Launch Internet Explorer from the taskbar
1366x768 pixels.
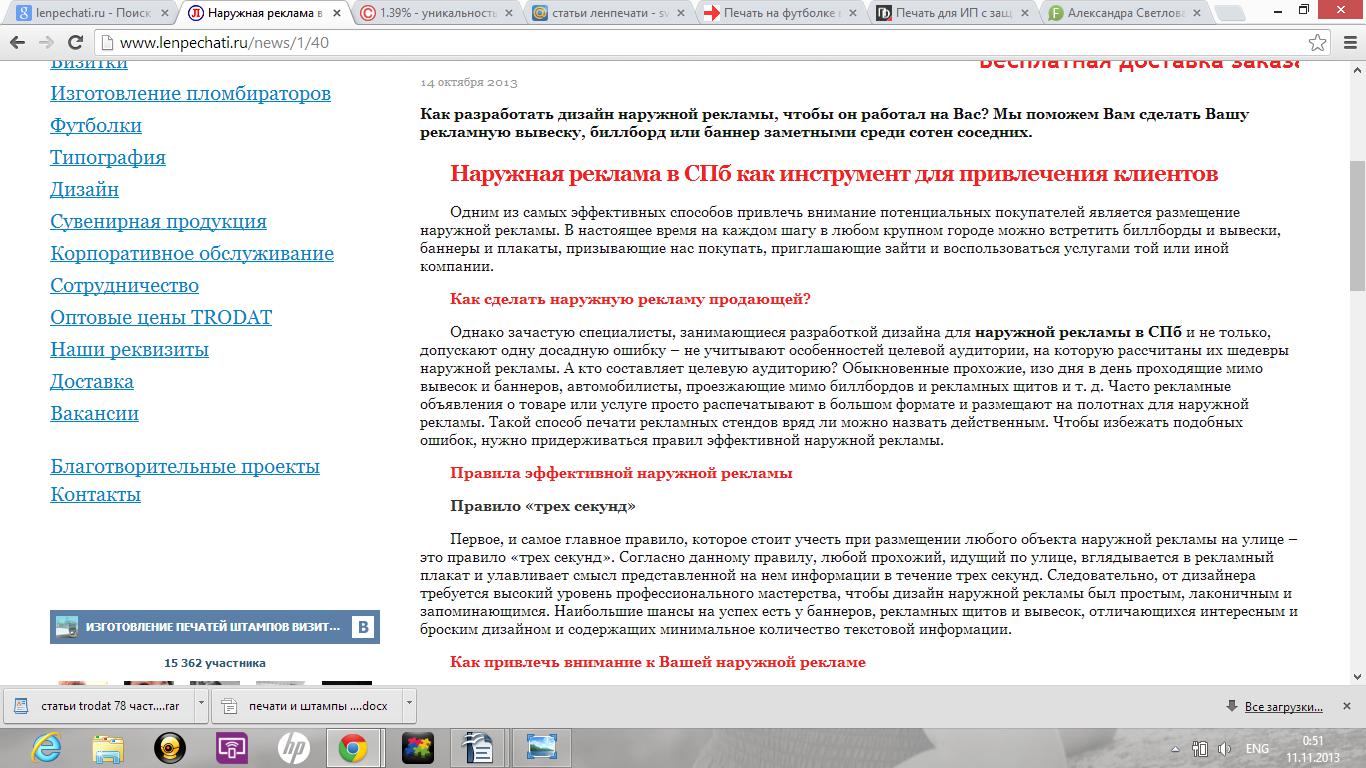pyautogui.click(x=46, y=748)
